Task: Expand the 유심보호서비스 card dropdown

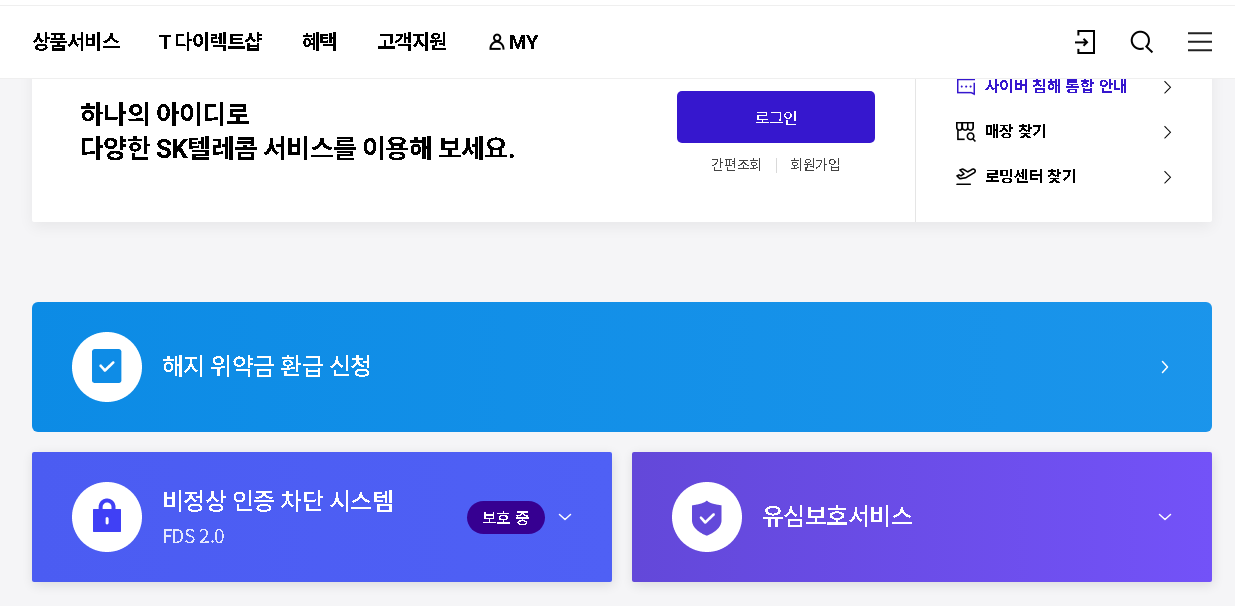Action: [x=1164, y=517]
